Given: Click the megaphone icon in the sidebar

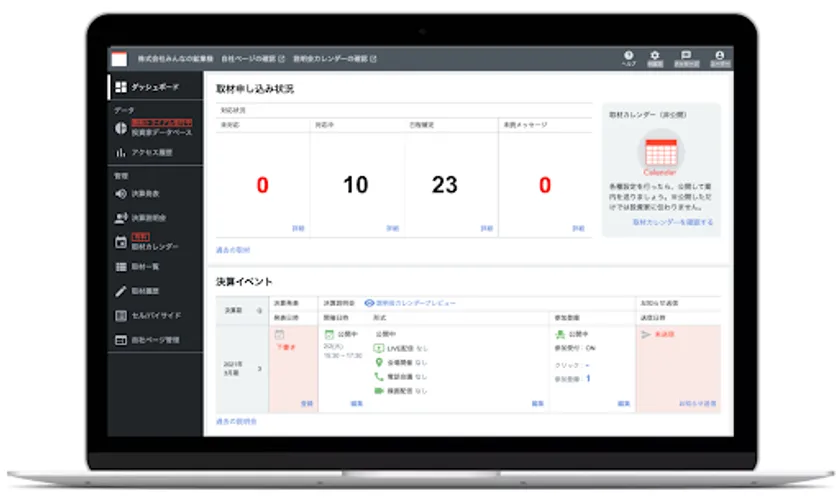Looking at the screenshot, I should pyautogui.click(x=121, y=193).
